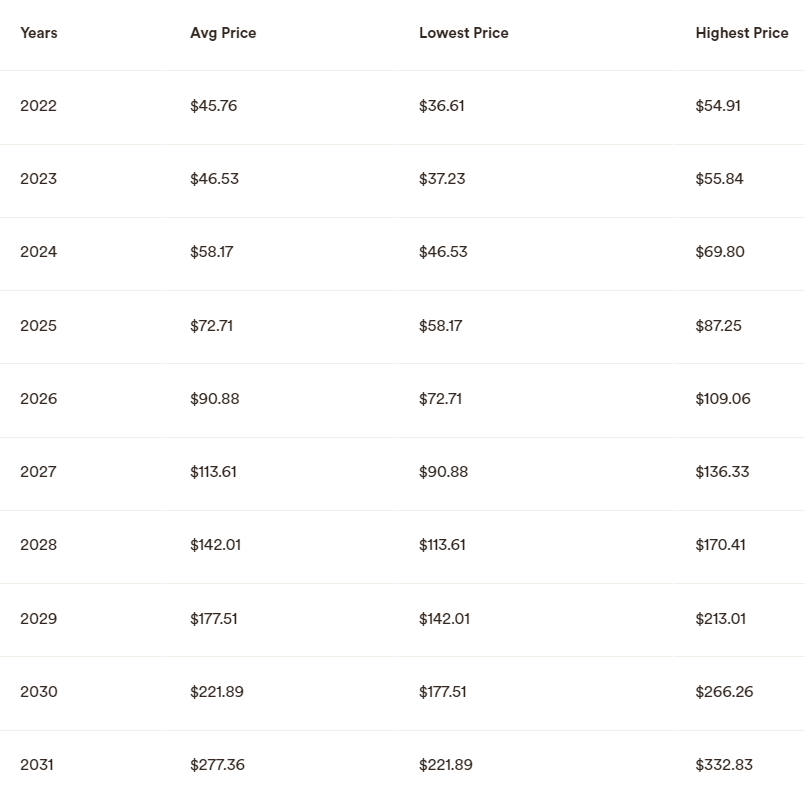Click the Avg Price column header

[x=223, y=33]
